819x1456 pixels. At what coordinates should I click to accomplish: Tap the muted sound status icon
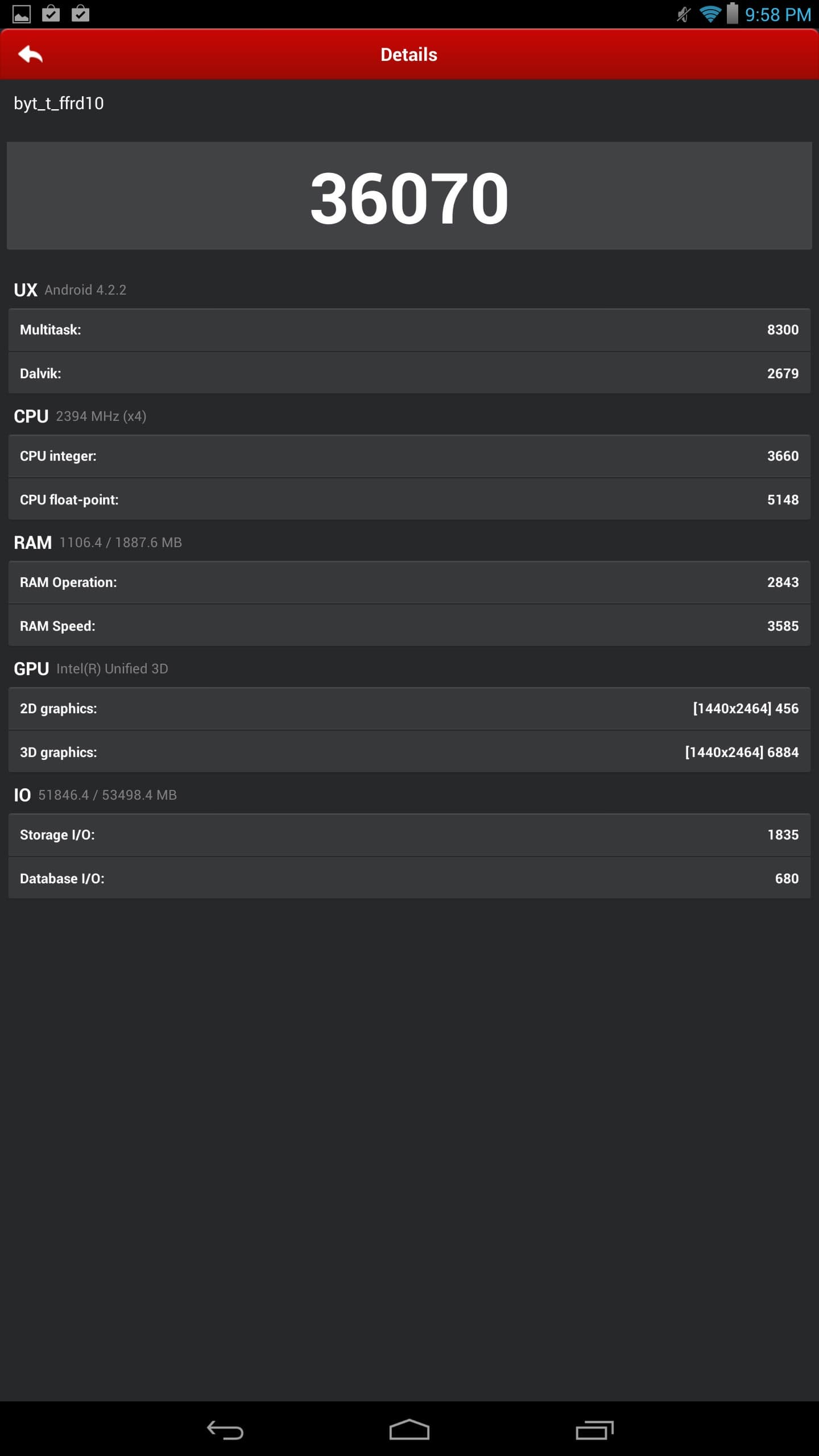(684, 14)
